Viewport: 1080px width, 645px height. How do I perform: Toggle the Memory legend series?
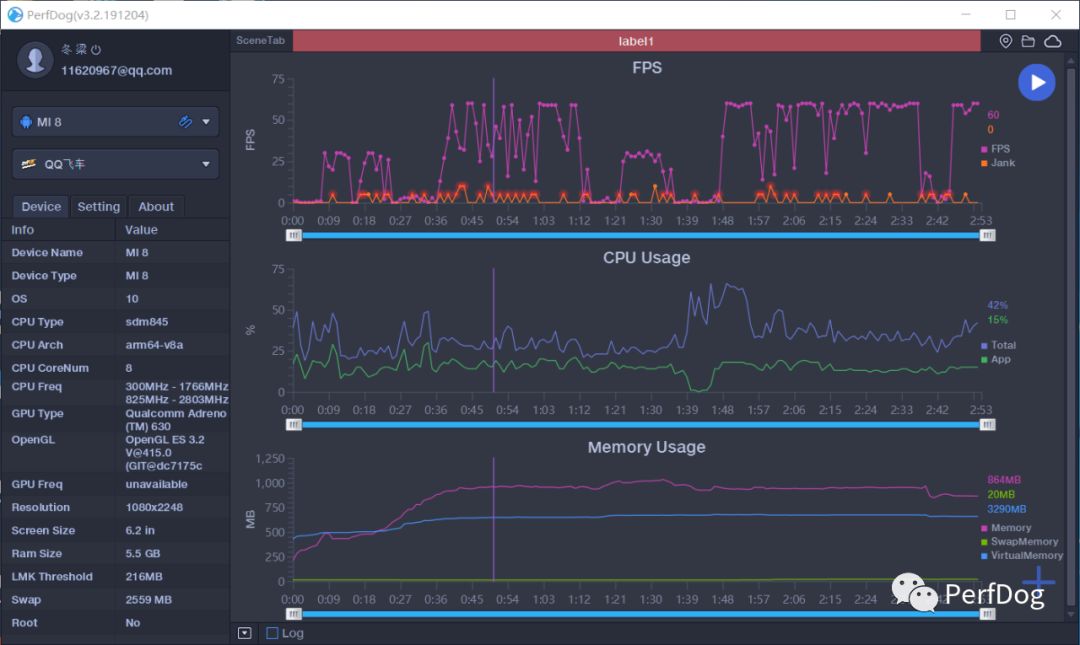coord(1006,528)
